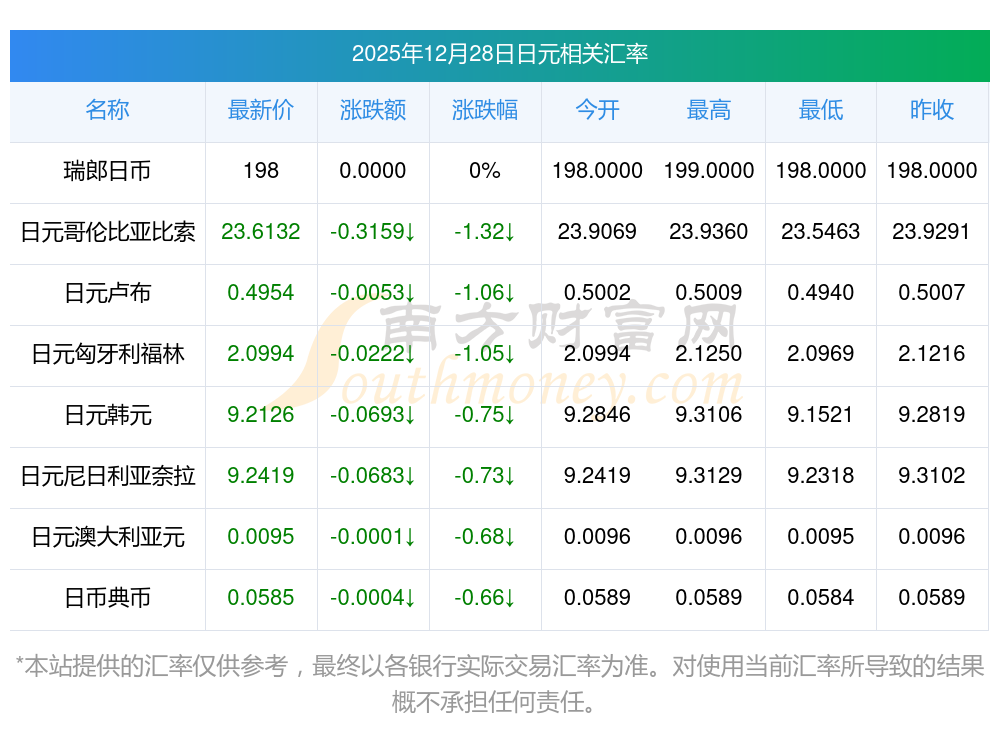Viewport: 1000px width, 733px height.
Task: Click the low value 0.0584
Action: point(821,598)
